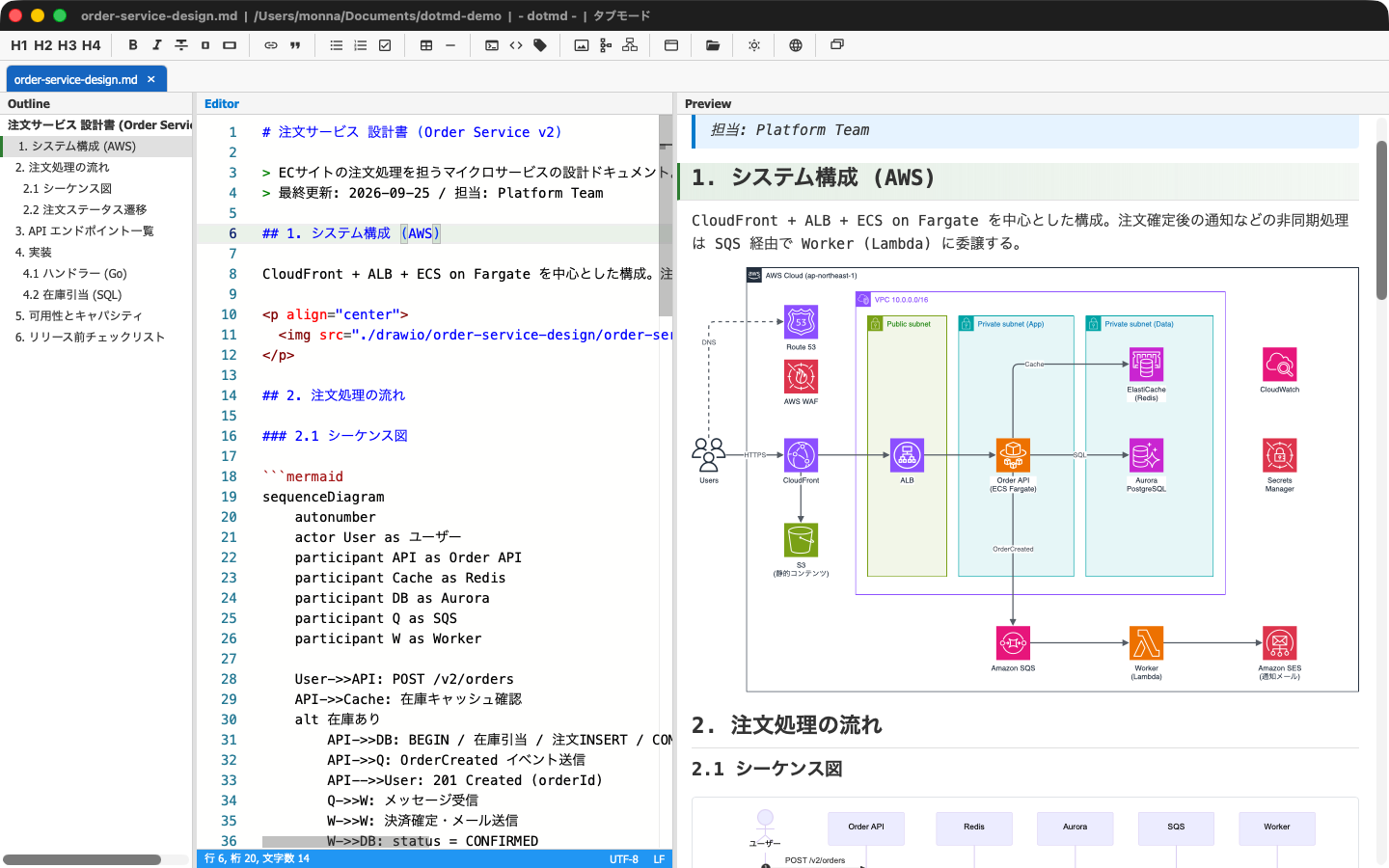Click the stacked windows icon
The height and width of the screenshot is (868, 1389).
(x=837, y=45)
